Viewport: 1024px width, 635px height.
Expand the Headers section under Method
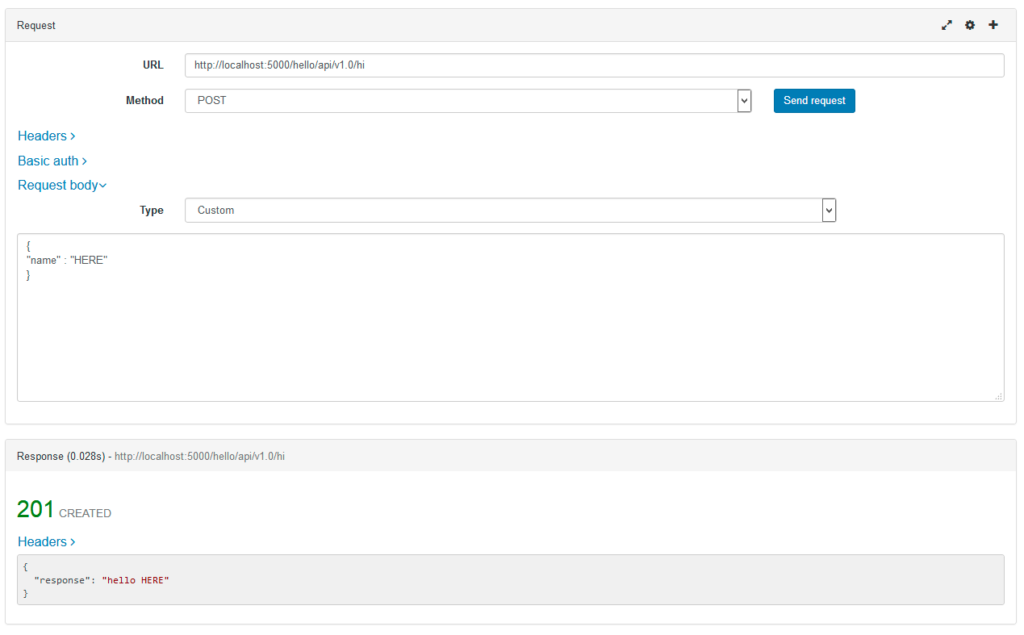(x=46, y=136)
